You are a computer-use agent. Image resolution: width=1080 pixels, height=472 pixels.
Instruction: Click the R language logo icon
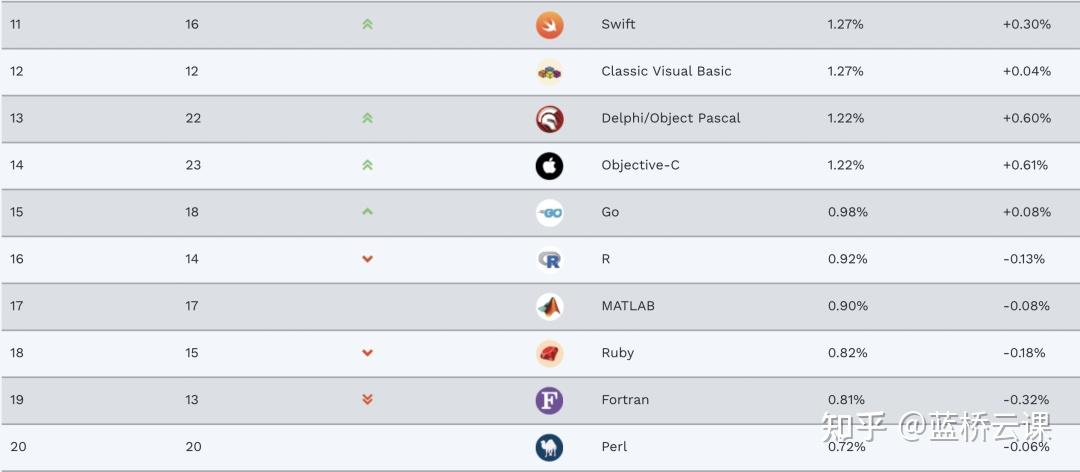pyautogui.click(x=549, y=260)
